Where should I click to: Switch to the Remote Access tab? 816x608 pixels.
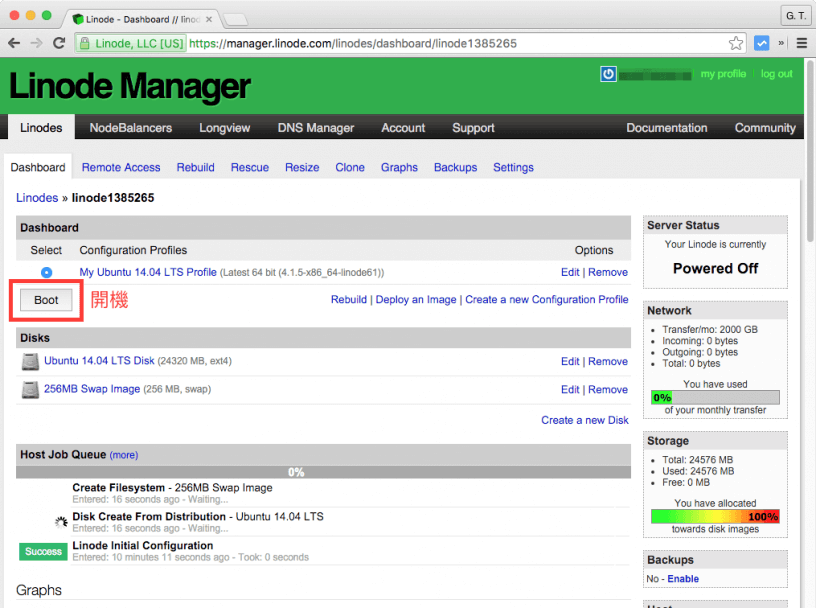click(121, 167)
